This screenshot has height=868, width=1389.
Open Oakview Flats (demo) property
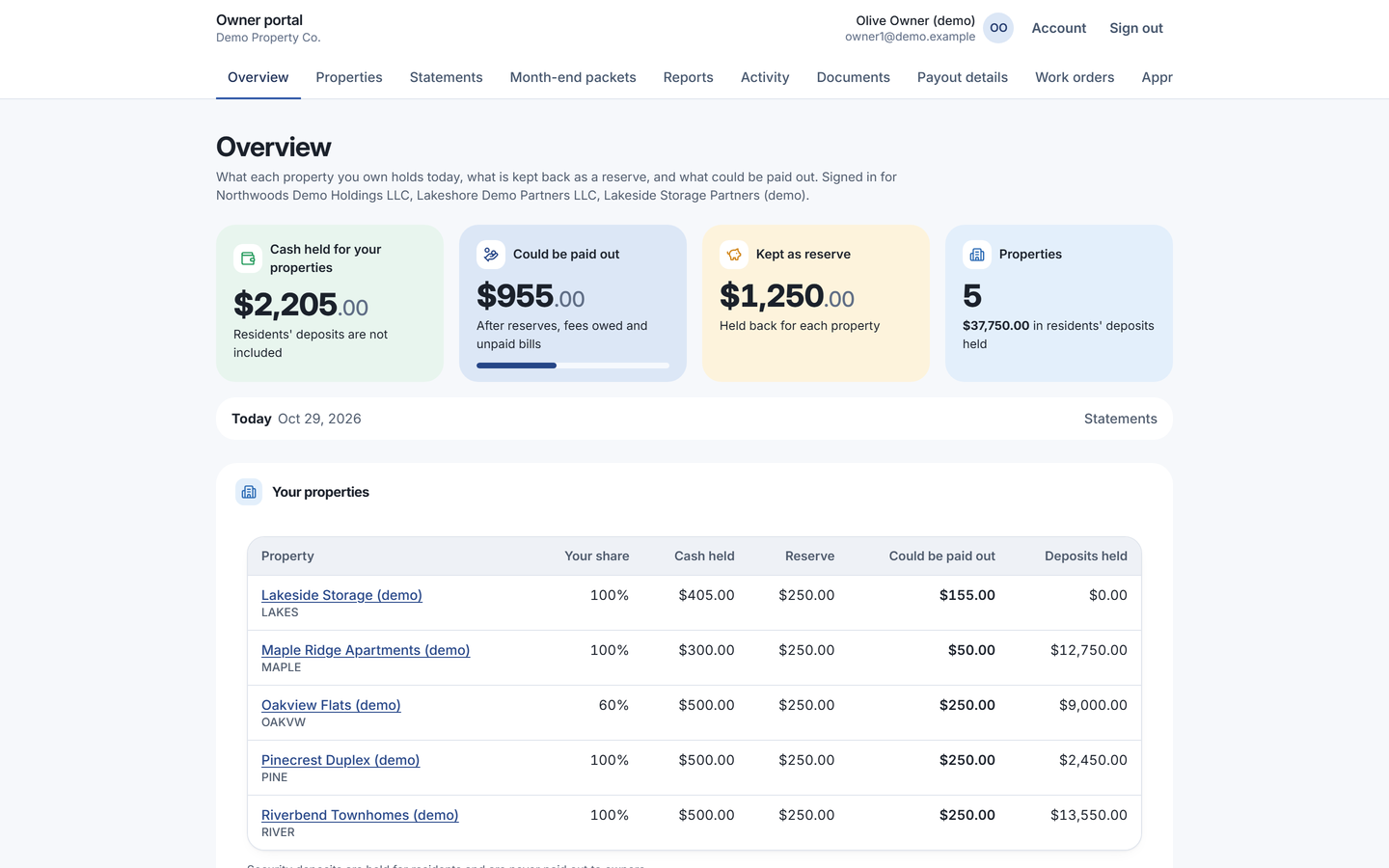(331, 705)
